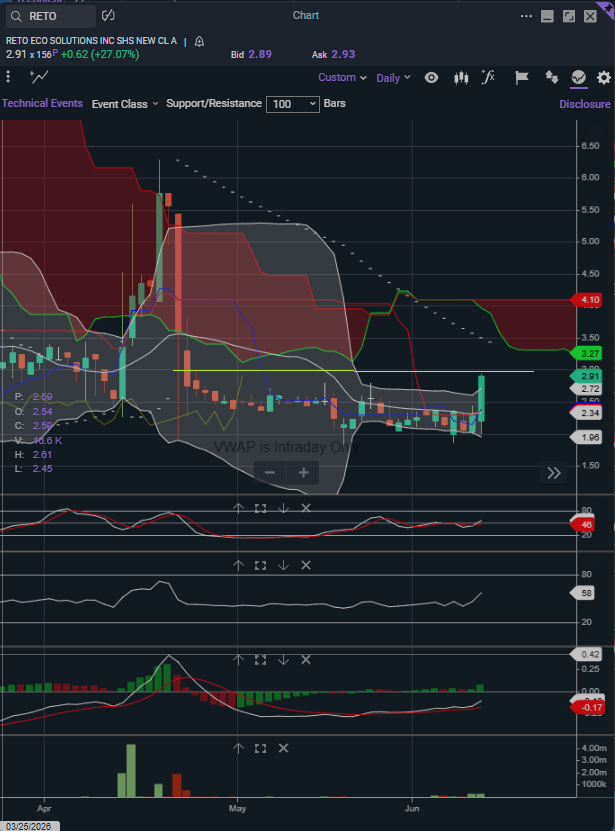The width and height of the screenshot is (615, 831).
Task: Toggle the eye visibility icon in toolbar
Action: tap(432, 78)
